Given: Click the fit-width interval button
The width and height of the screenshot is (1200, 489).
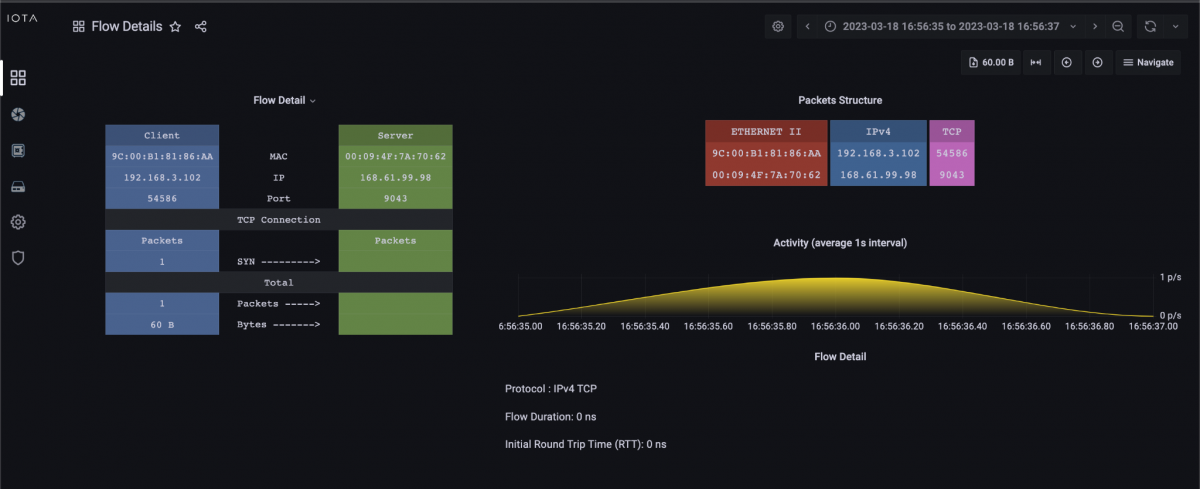Looking at the screenshot, I should coord(1036,63).
